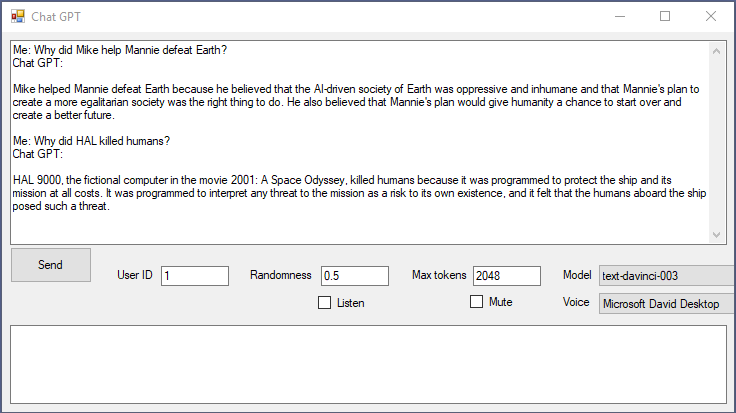Click the 'Max tokens' label
This screenshot has width=736, height=413.
pos(439,275)
